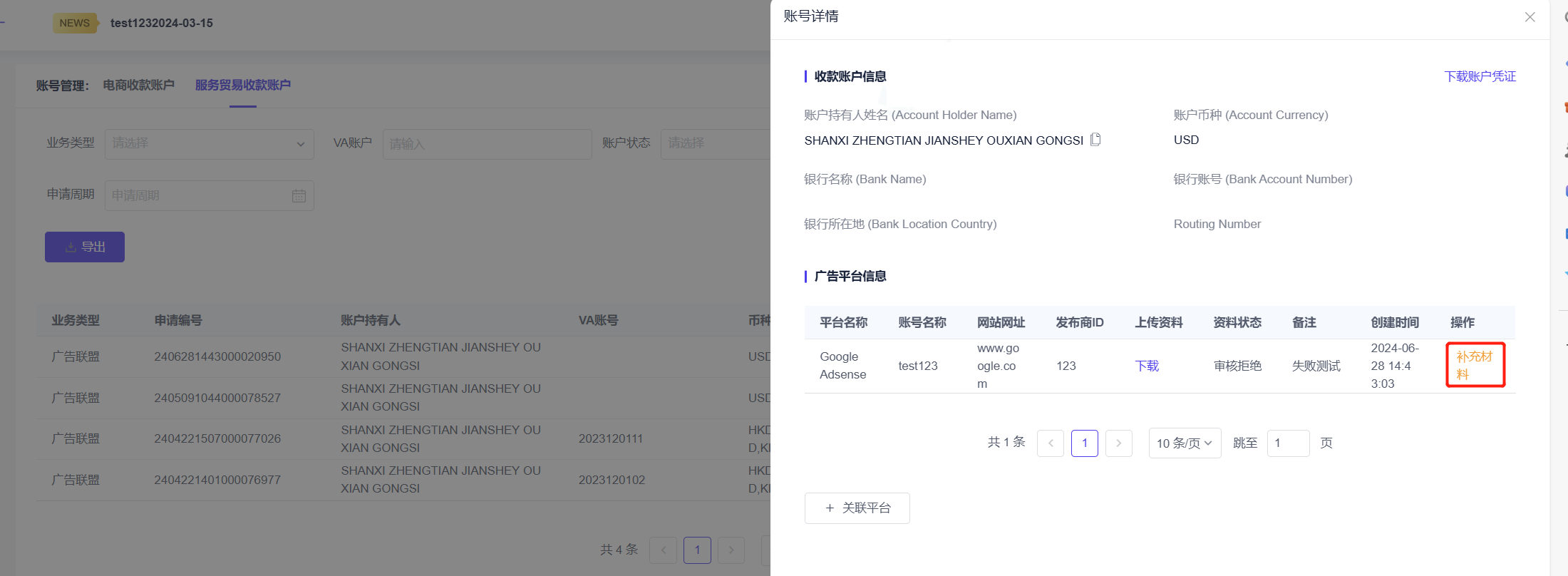The height and width of the screenshot is (576, 1568).
Task: Open the 10 条/页 page size dropdown
Action: [x=1184, y=443]
